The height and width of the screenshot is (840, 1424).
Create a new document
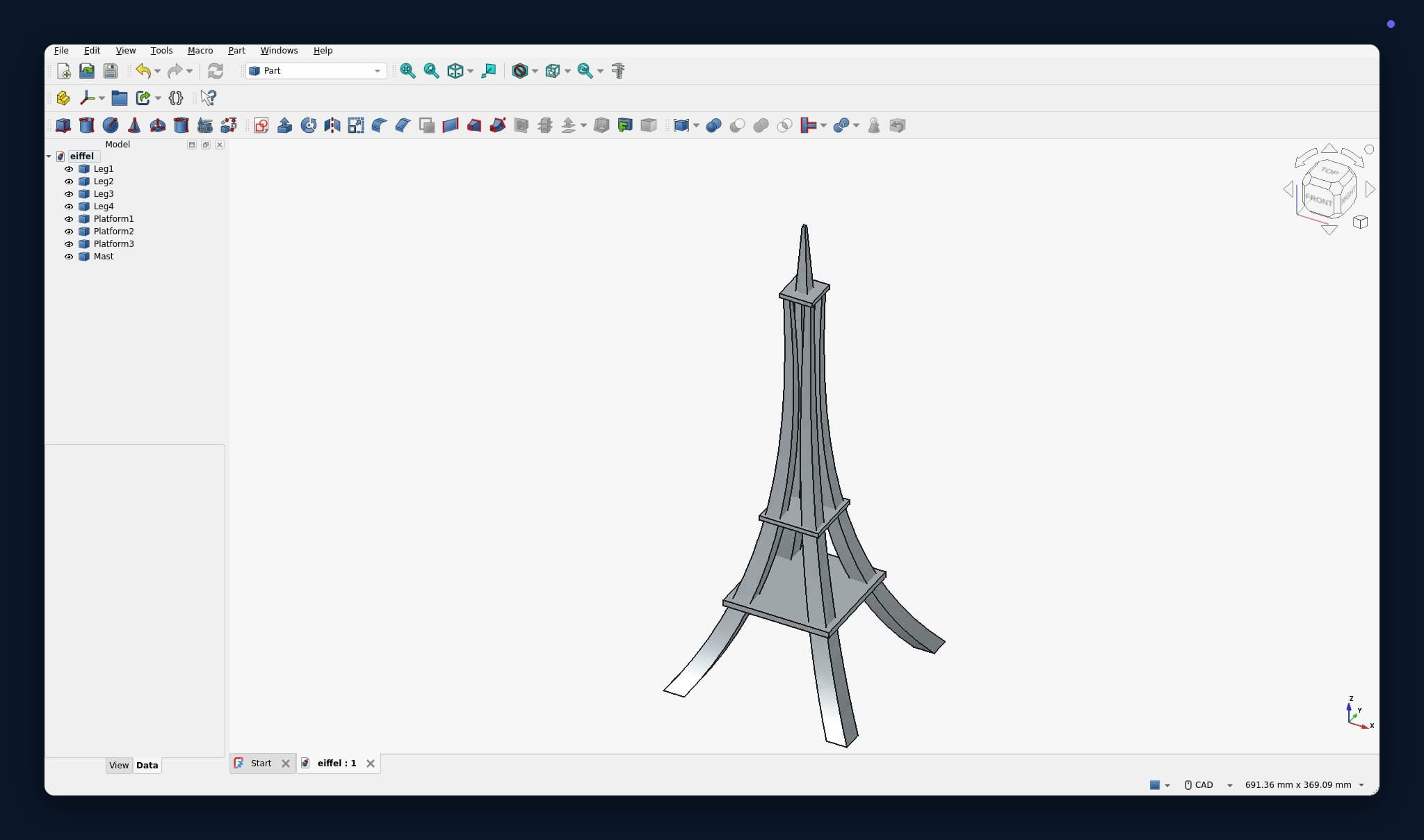(63, 71)
